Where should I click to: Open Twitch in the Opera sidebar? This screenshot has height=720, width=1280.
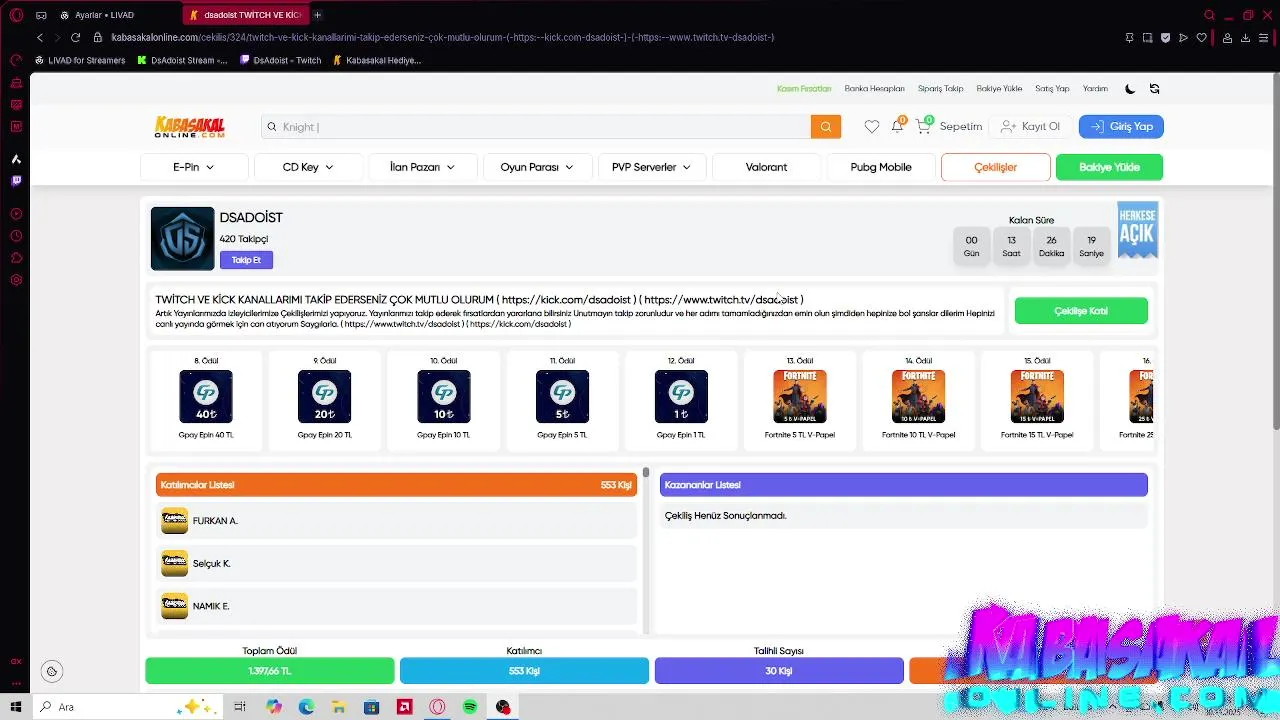coord(16,181)
